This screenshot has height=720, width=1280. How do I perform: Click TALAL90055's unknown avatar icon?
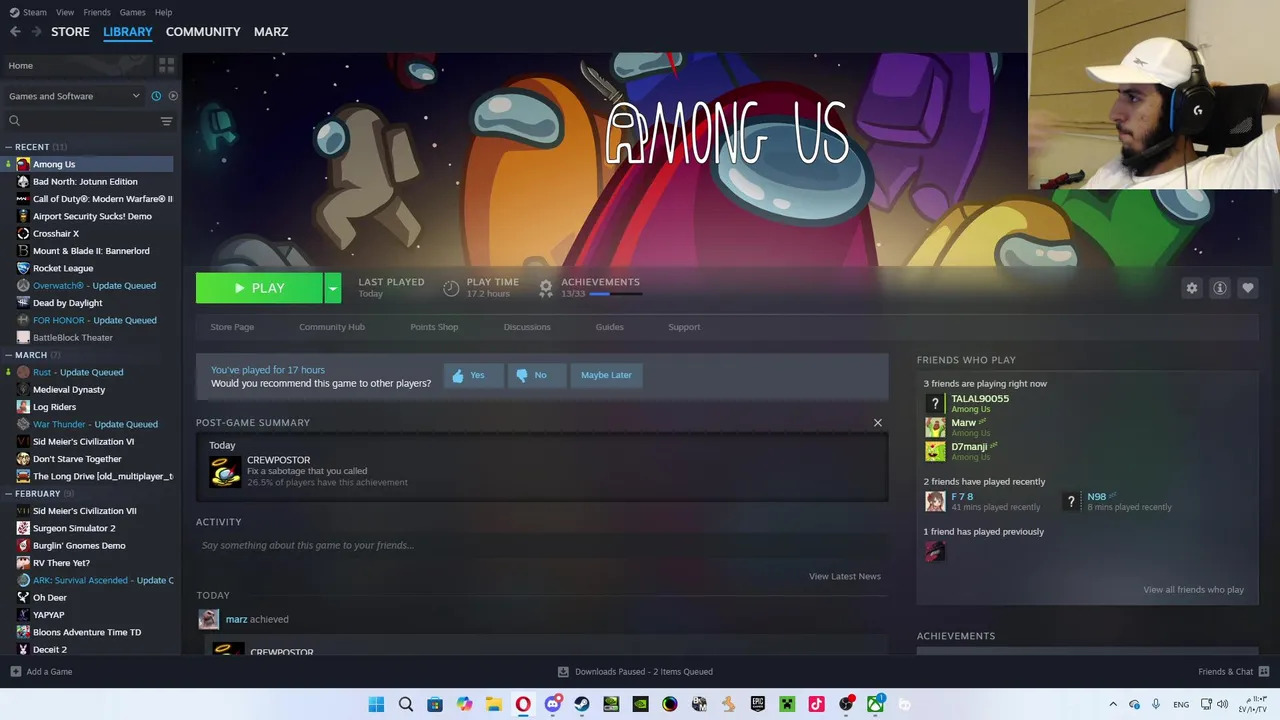pyautogui.click(x=935, y=403)
